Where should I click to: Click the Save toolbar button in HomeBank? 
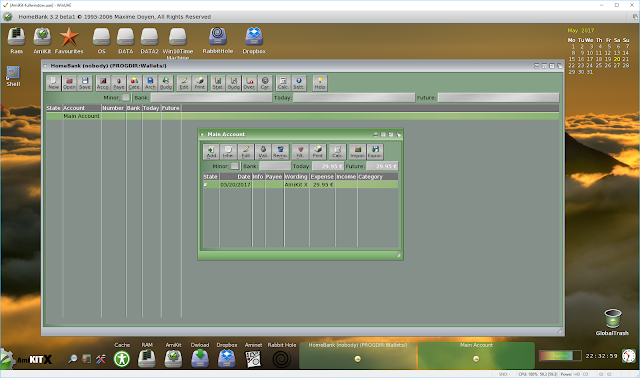[84, 83]
